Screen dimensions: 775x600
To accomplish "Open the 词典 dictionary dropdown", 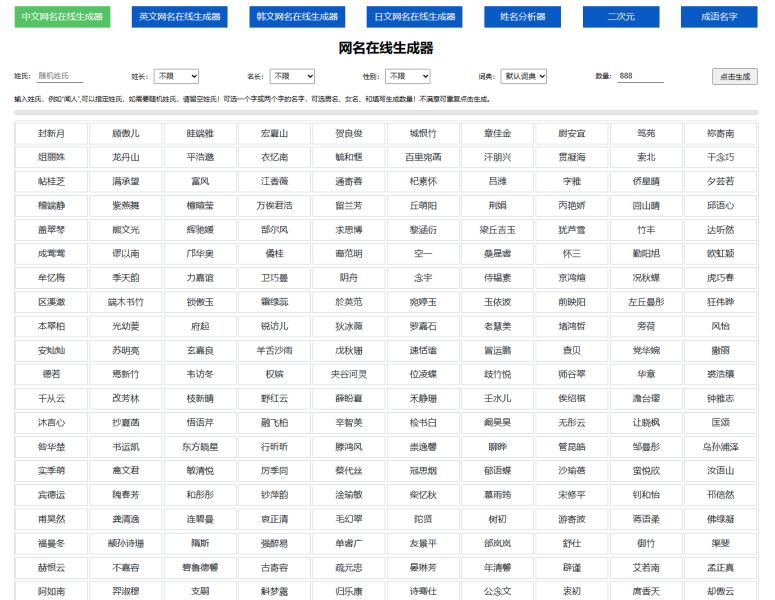I will pos(523,76).
